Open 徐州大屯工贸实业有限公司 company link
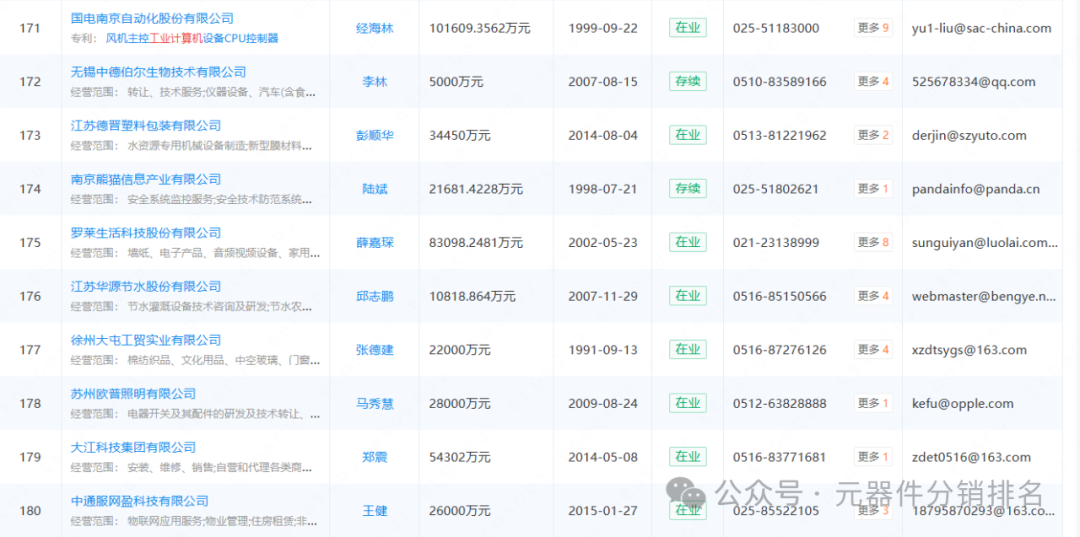The image size is (1080, 537). (x=146, y=341)
